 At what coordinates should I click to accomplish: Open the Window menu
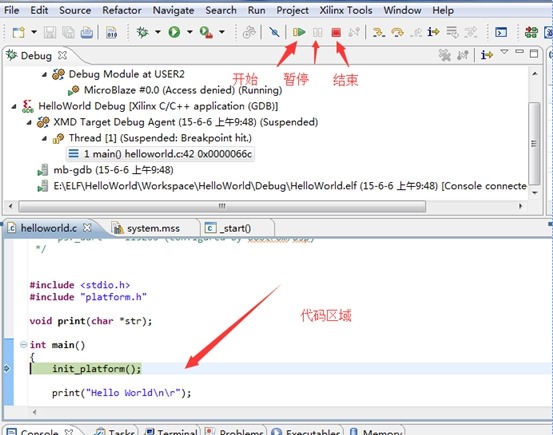click(x=402, y=10)
